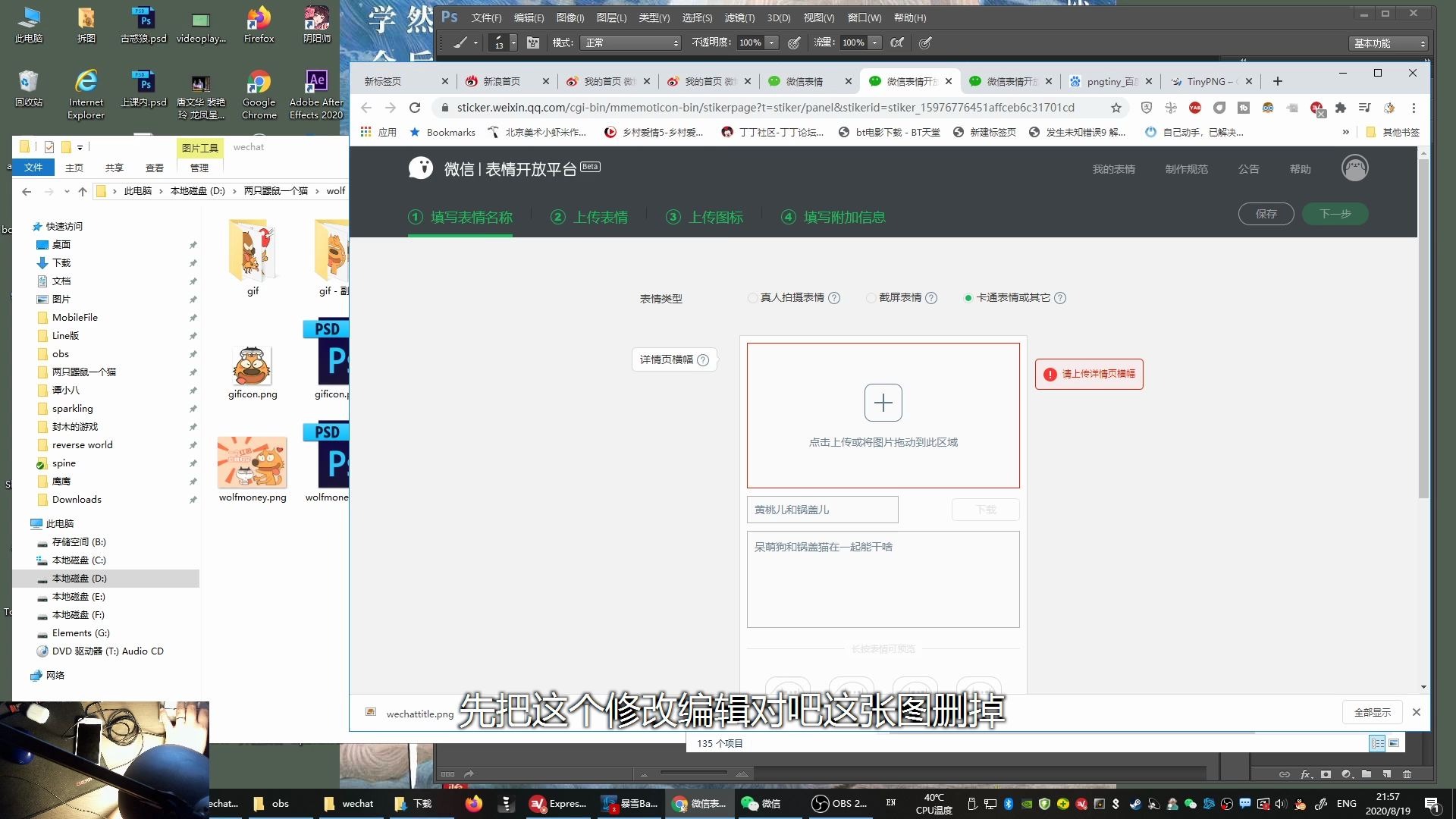Viewport: 1456px width, 819px height.
Task: Go up one folder level in Explorer
Action: tap(83, 191)
